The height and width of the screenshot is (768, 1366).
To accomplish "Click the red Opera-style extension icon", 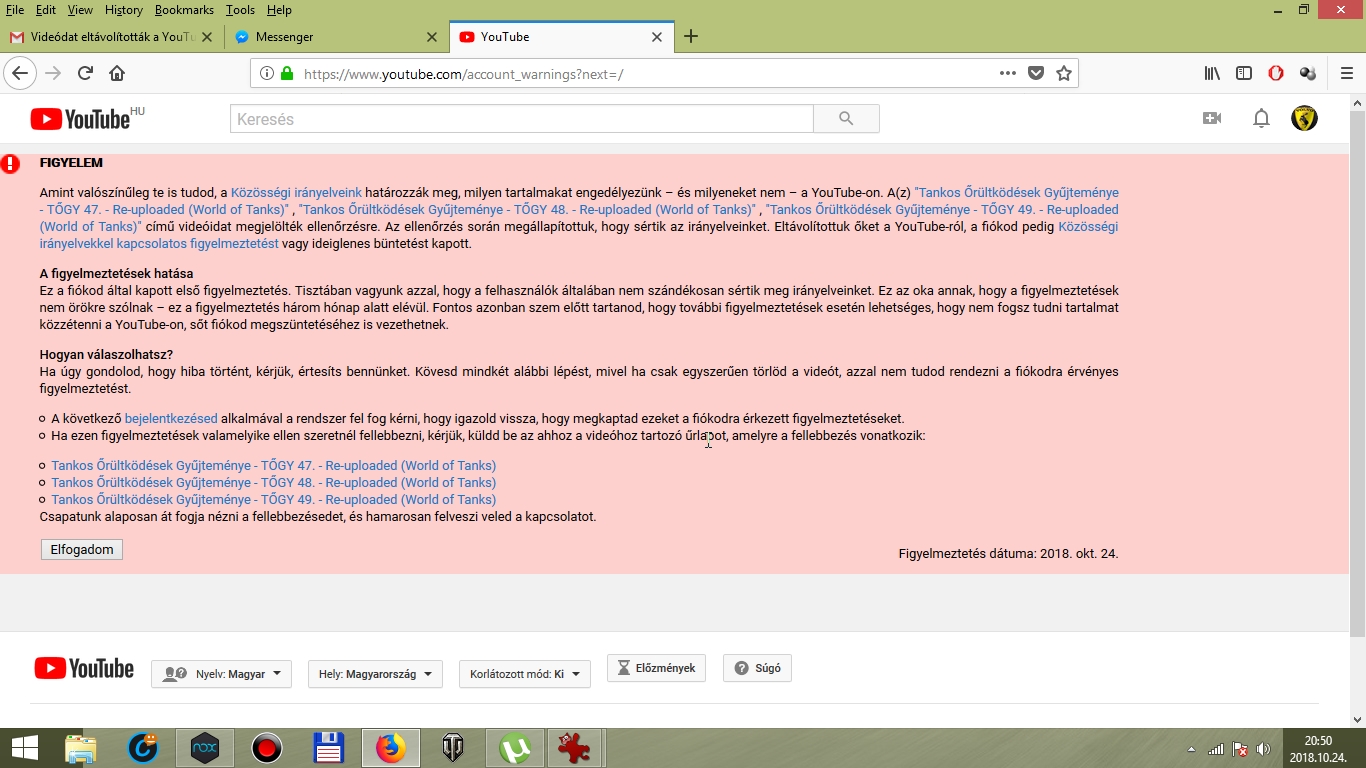I will [1276, 73].
